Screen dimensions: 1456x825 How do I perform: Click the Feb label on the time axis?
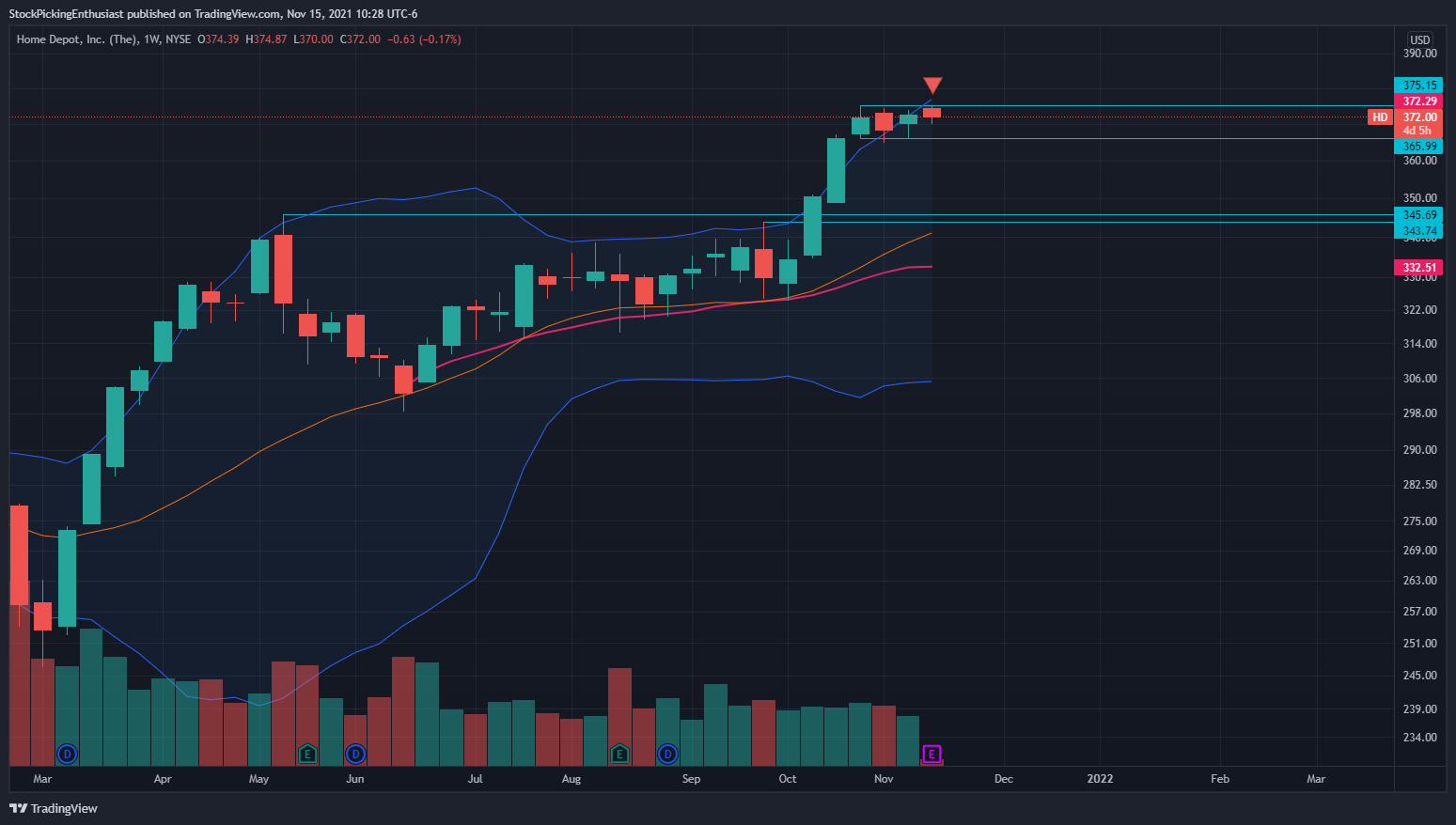[1220, 779]
